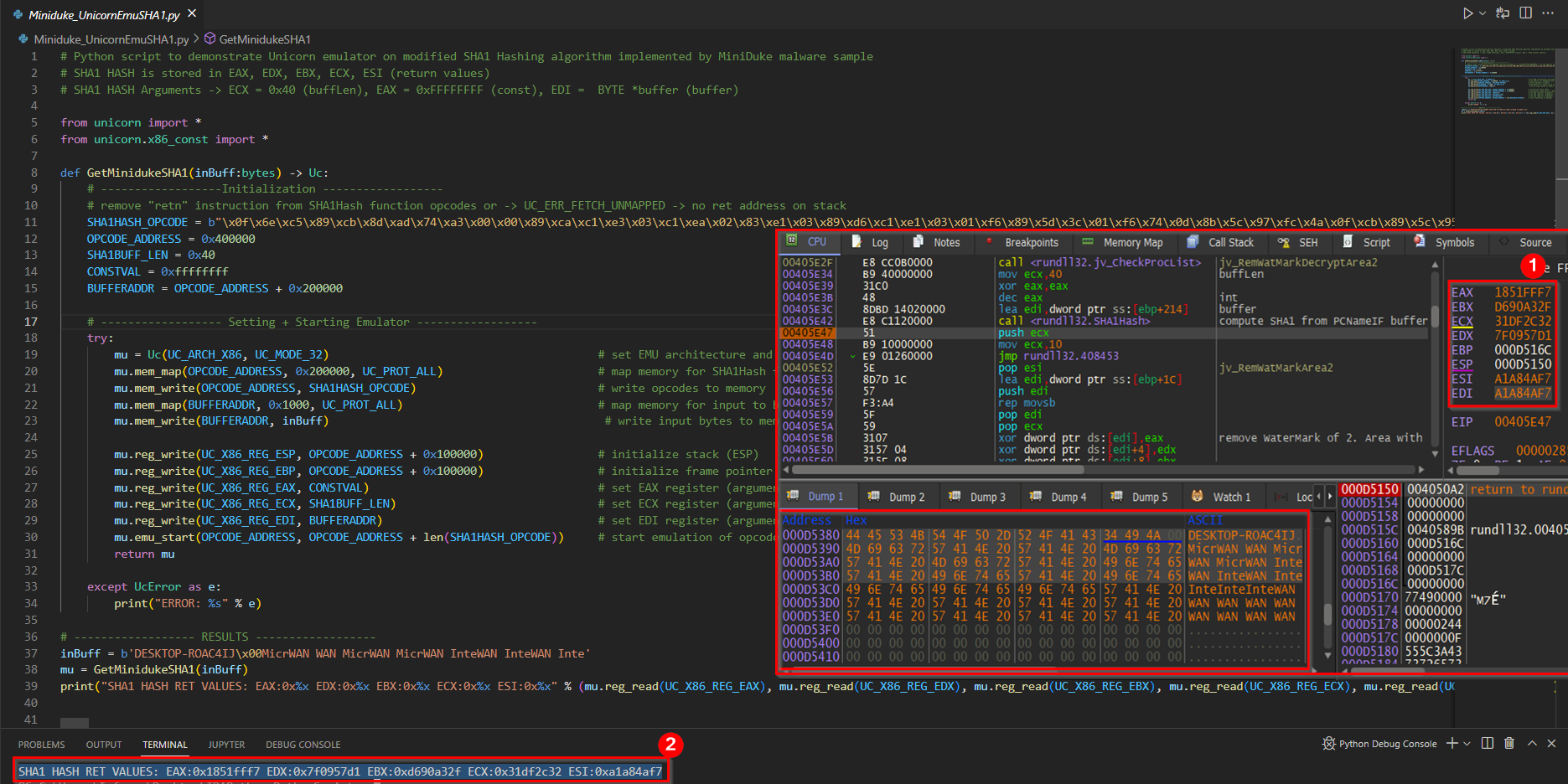1568x784 pixels.
Task: Click the EBX register value D690A32F
Action: pyautogui.click(x=1523, y=307)
